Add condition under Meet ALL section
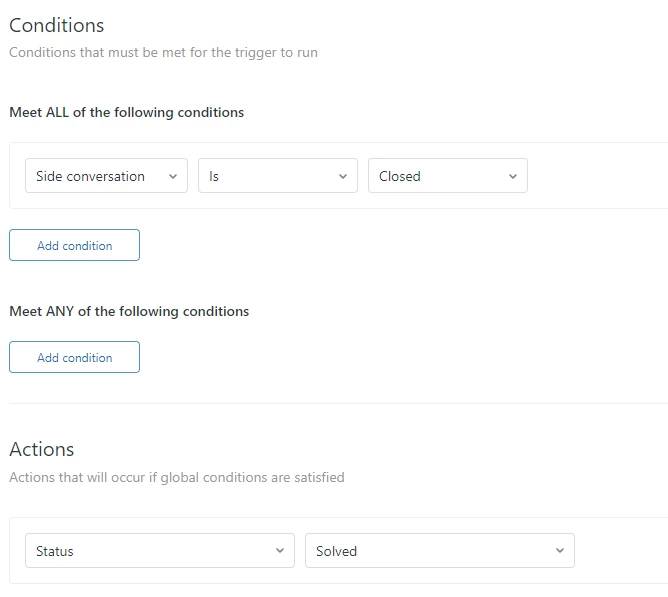The image size is (668, 597). [74, 245]
